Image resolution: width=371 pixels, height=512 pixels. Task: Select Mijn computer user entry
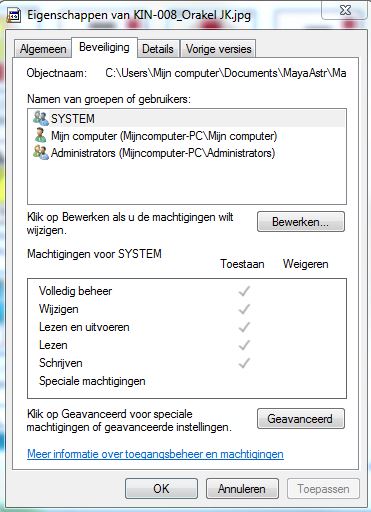[187, 136]
